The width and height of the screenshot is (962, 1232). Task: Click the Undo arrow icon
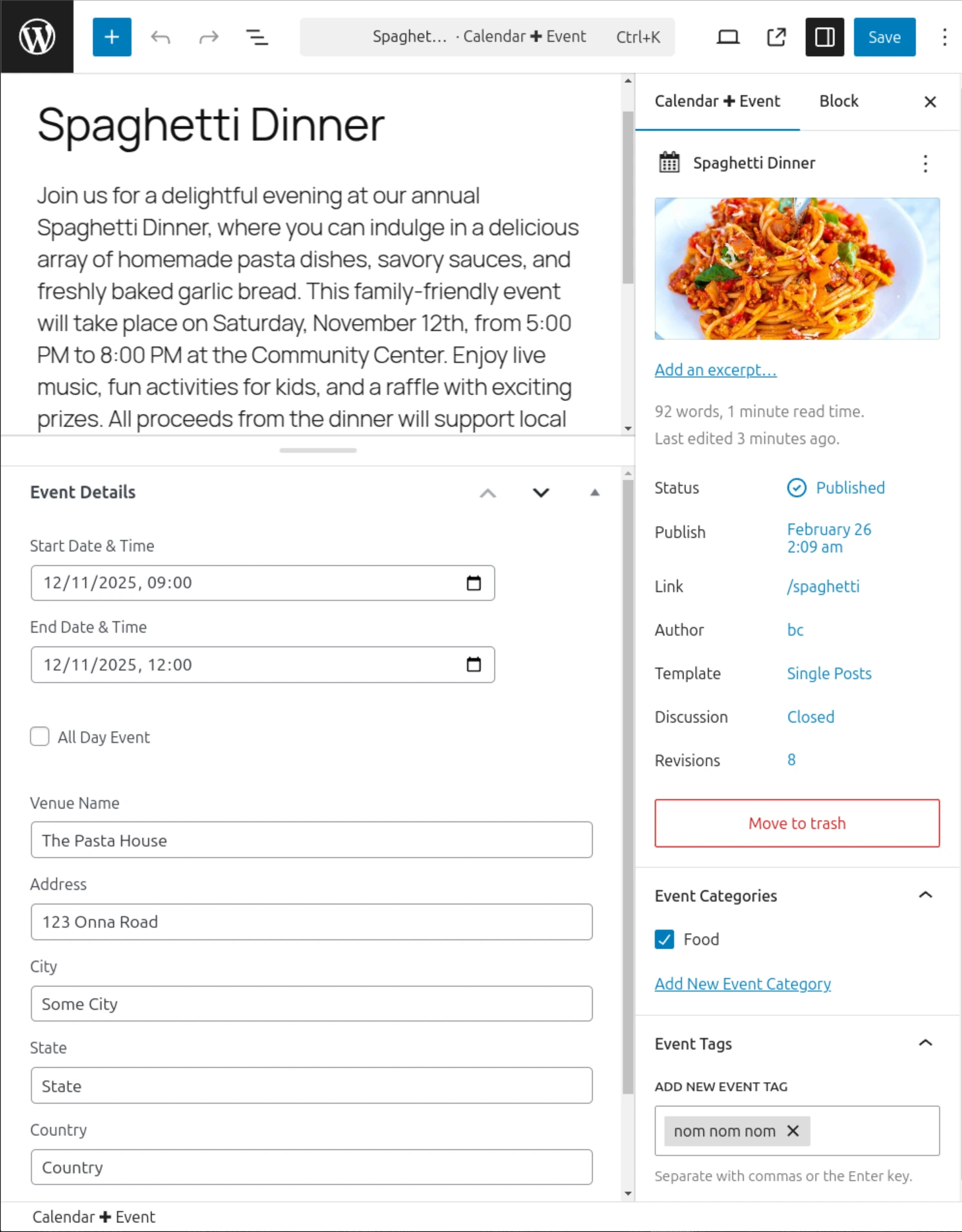tap(160, 37)
